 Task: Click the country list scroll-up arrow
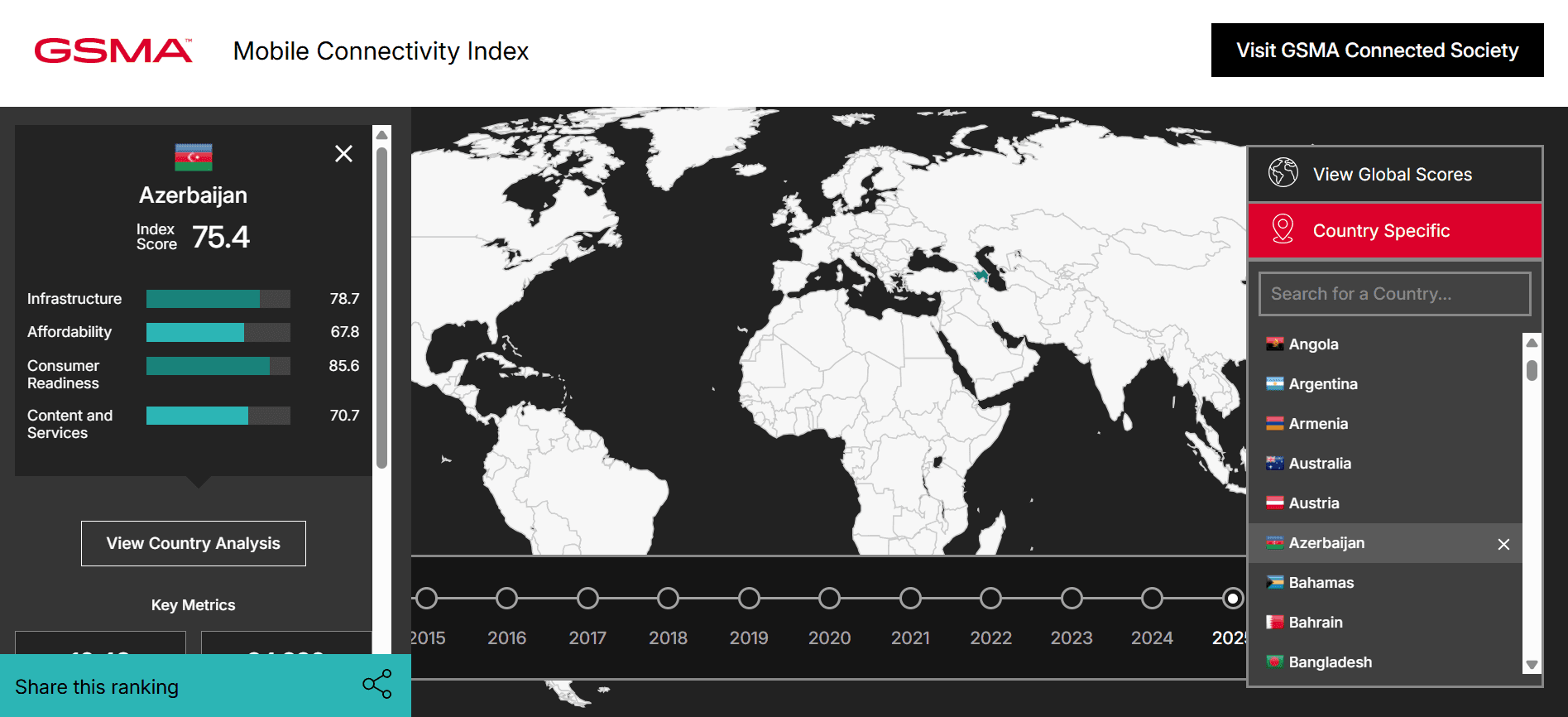1532,342
